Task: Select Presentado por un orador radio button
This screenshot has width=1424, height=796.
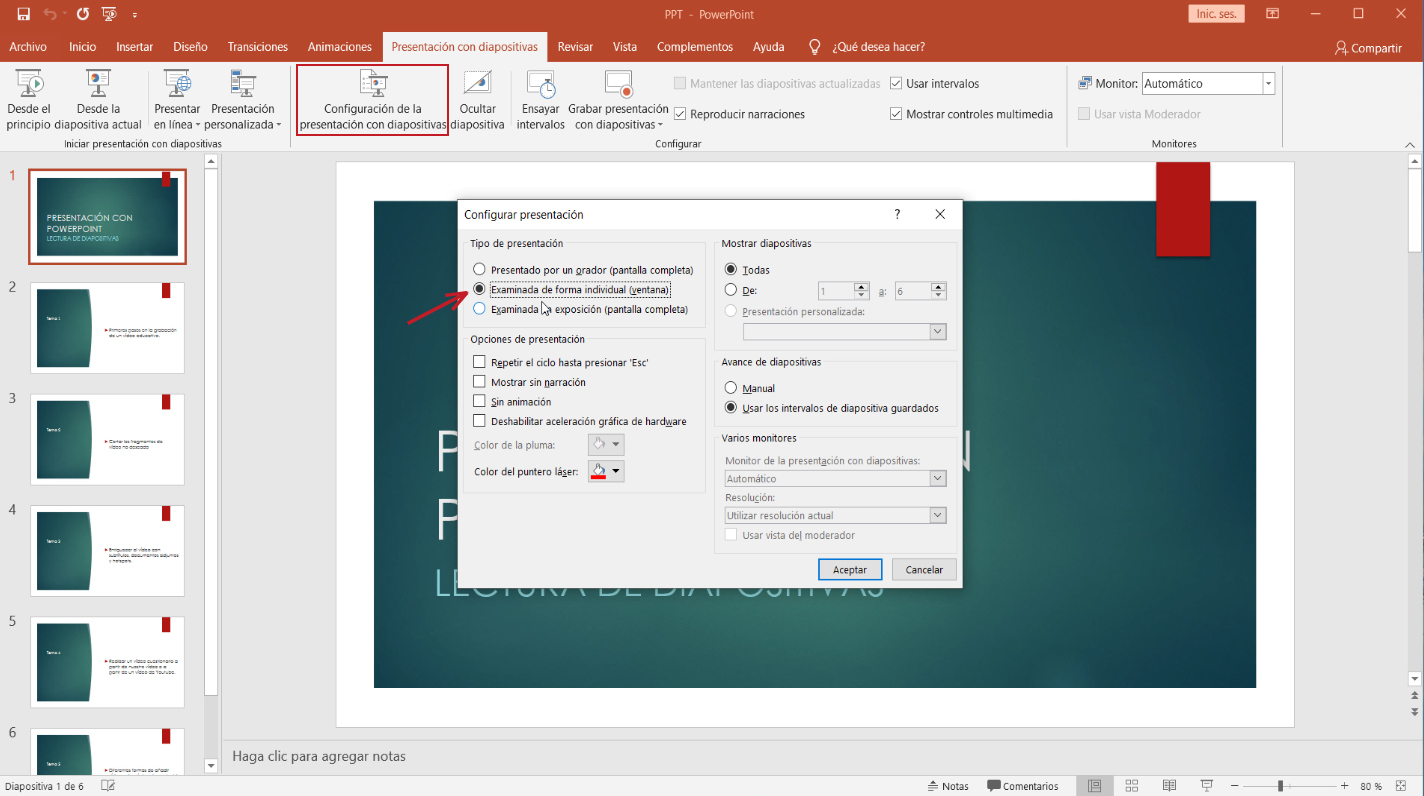Action: (479, 270)
